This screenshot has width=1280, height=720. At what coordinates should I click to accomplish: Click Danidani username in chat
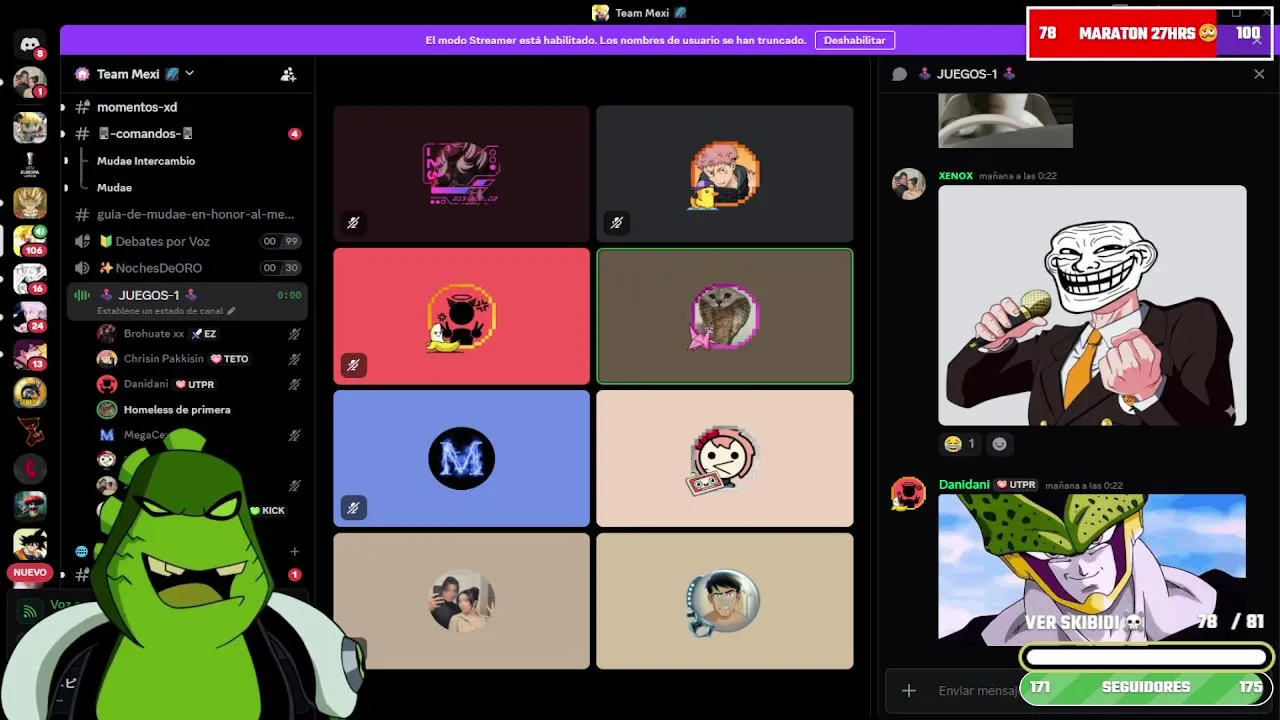(964, 485)
